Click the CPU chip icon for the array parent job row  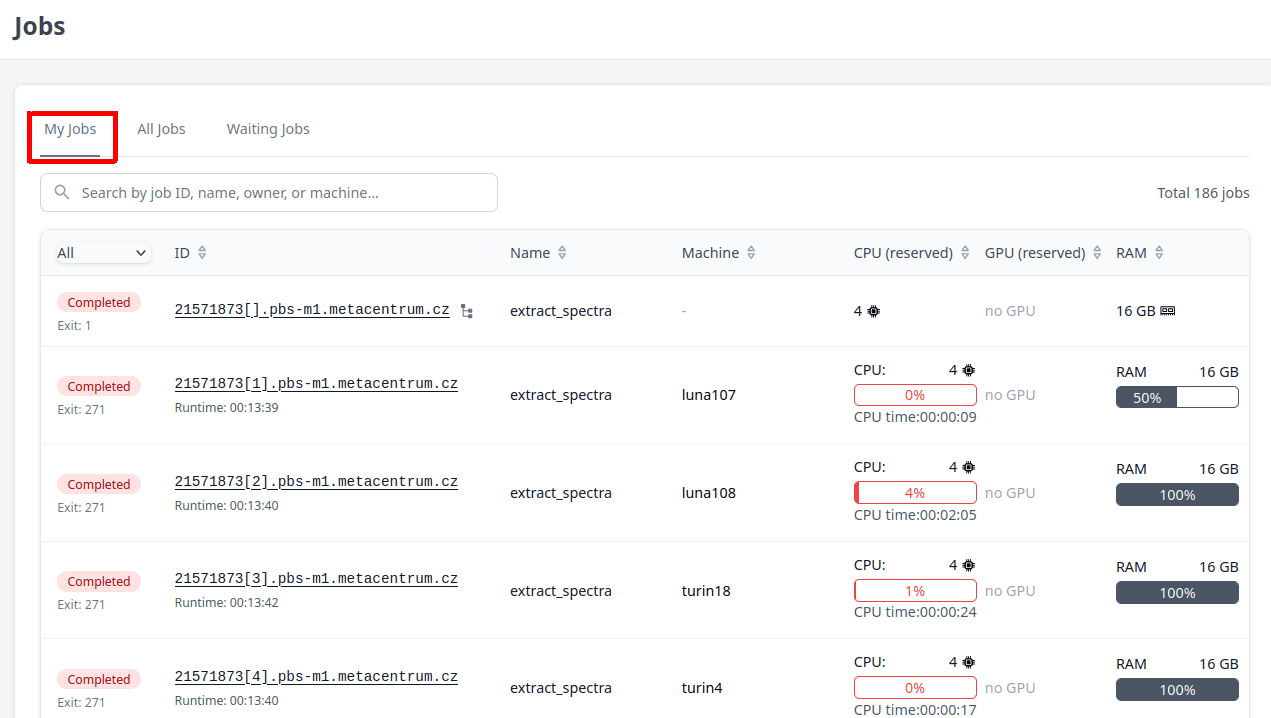[874, 311]
